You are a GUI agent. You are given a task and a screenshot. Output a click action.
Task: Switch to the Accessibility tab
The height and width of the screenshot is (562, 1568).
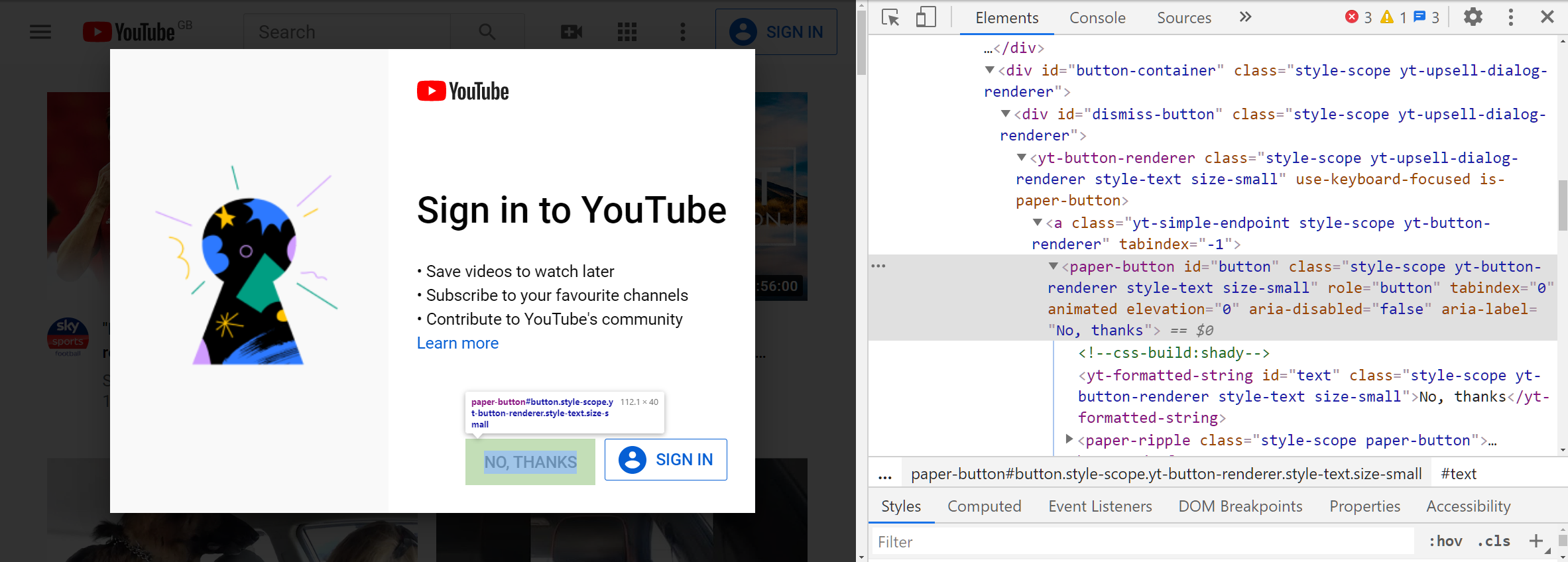(1468, 506)
